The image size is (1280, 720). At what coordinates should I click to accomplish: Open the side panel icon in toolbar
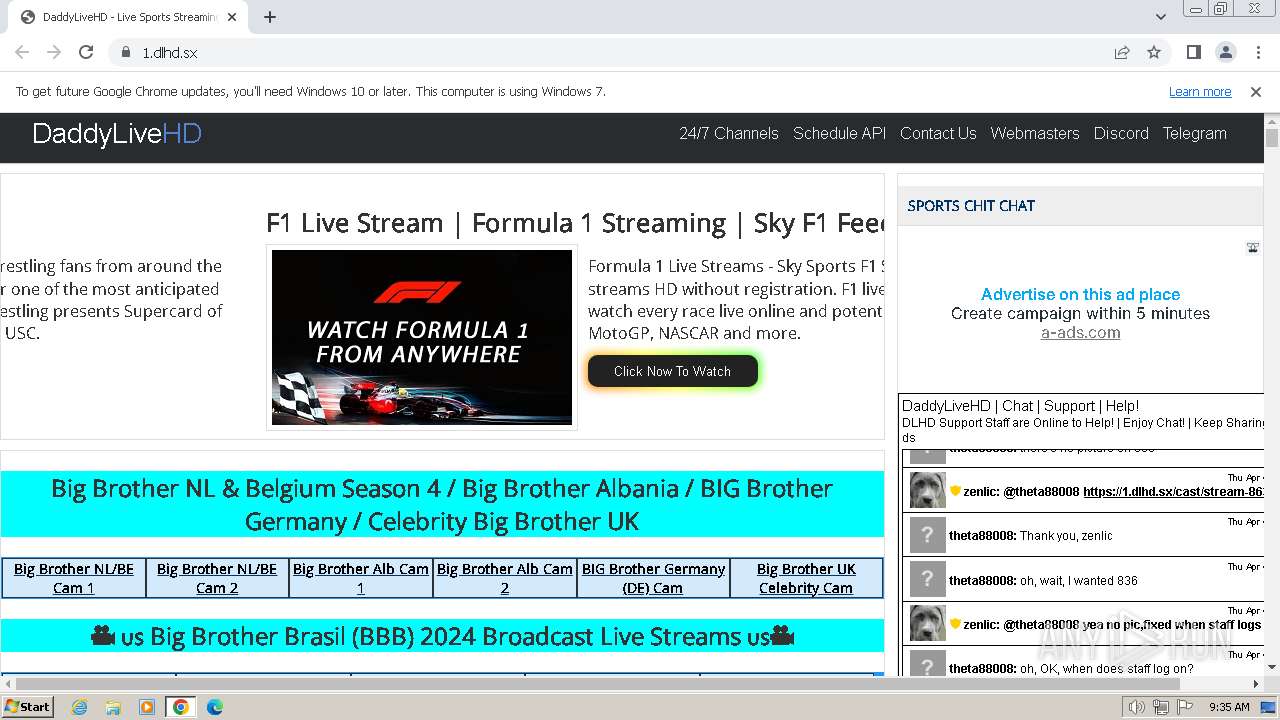point(1194,52)
